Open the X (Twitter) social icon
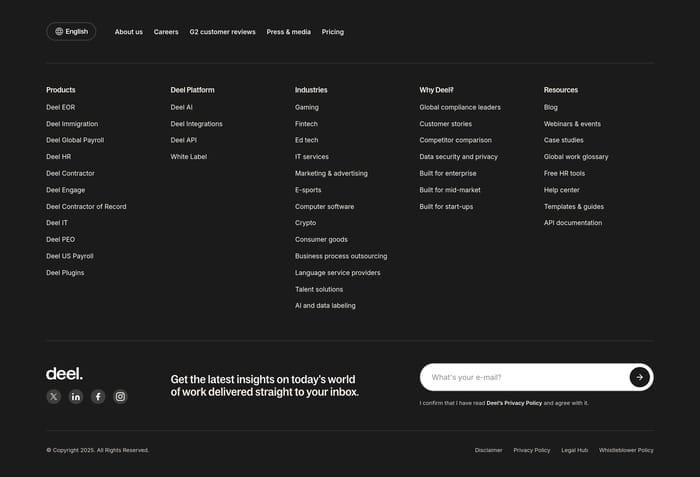 [x=54, y=397]
